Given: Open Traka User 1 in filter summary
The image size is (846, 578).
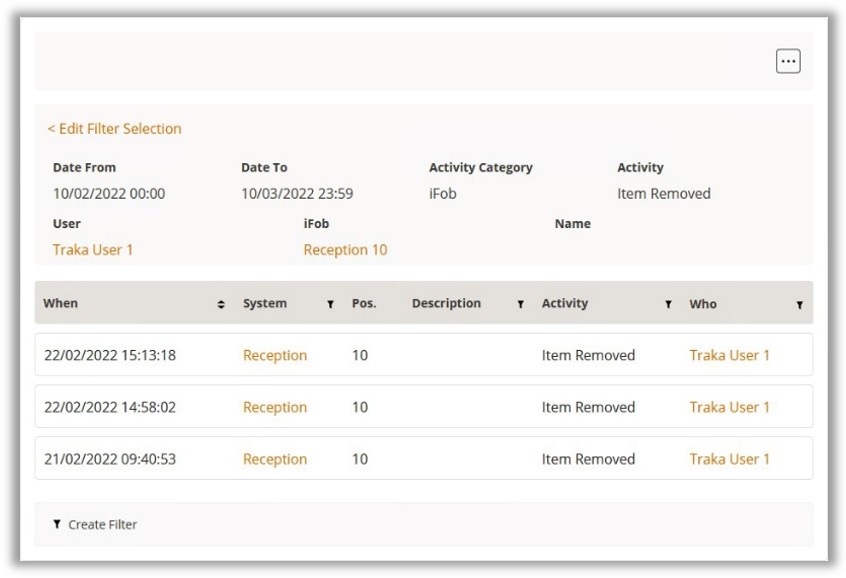Looking at the screenshot, I should (93, 250).
